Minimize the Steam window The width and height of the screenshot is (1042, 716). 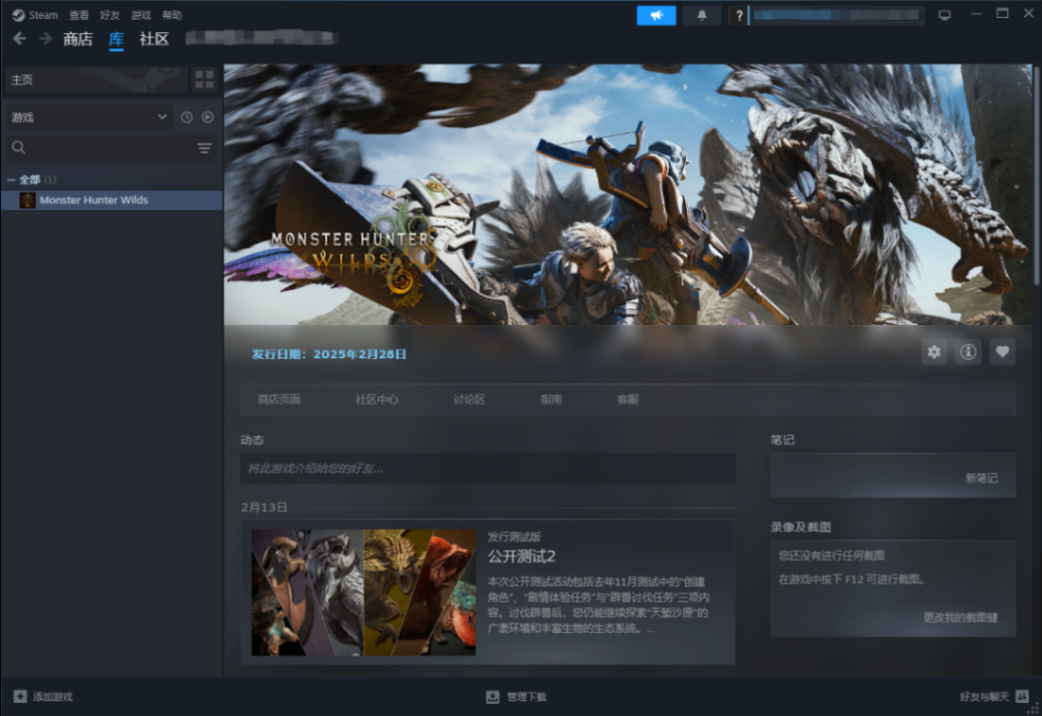click(976, 14)
